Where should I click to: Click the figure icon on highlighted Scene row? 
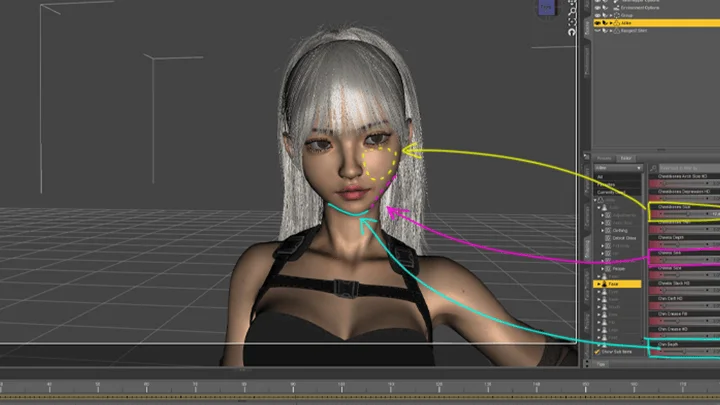point(617,23)
